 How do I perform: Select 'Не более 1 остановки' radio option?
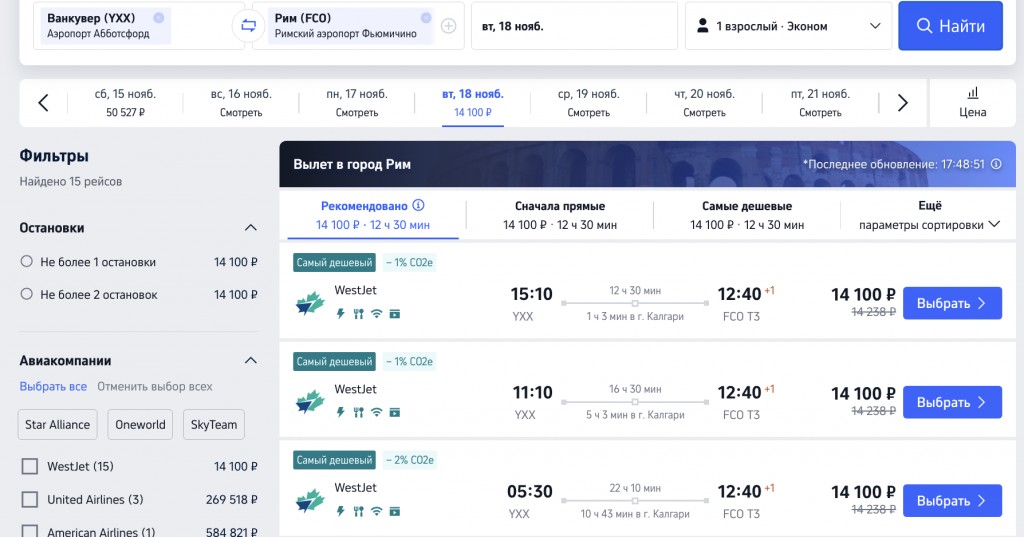(x=27, y=262)
